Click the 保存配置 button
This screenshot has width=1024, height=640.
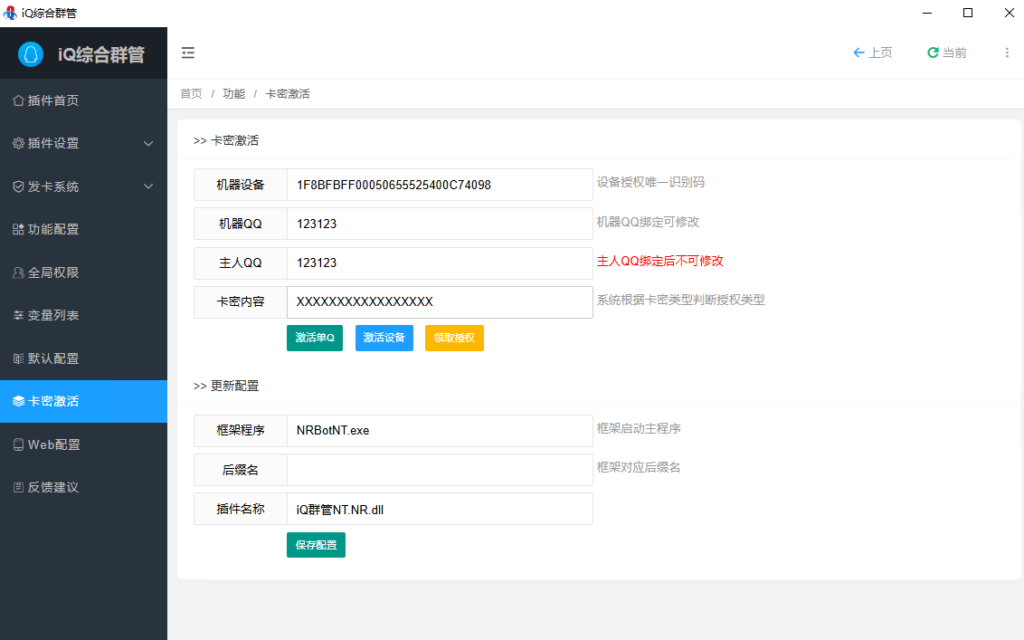coord(316,545)
